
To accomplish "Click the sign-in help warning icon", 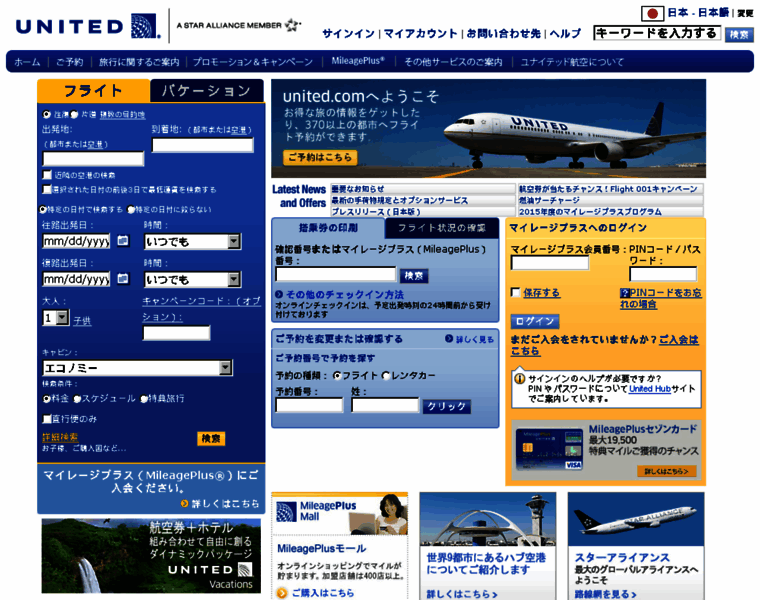I will tap(520, 379).
